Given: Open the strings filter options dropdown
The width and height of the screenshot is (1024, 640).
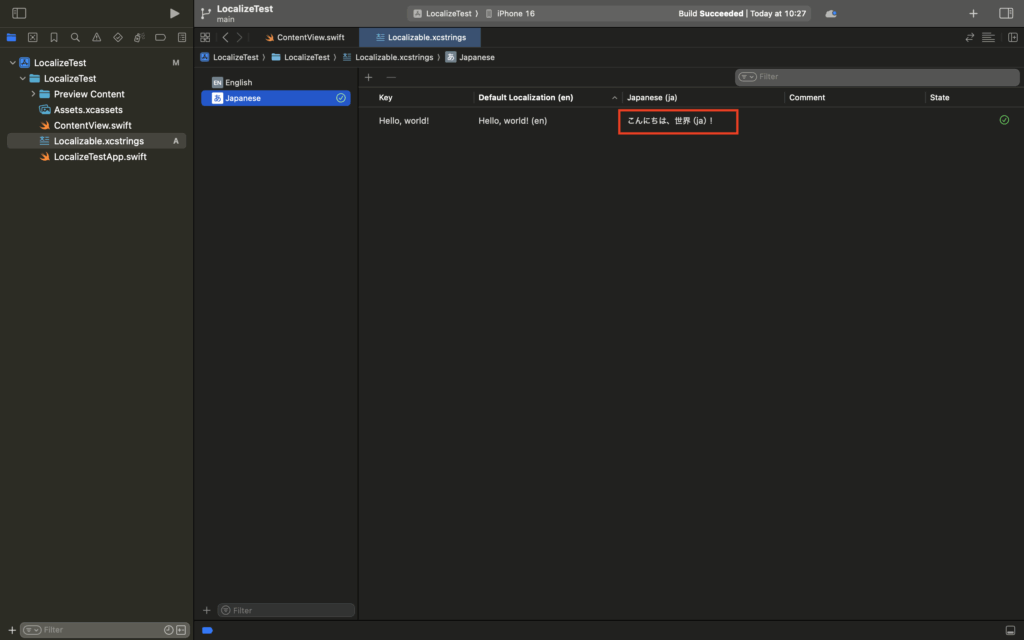Looking at the screenshot, I should [x=747, y=77].
